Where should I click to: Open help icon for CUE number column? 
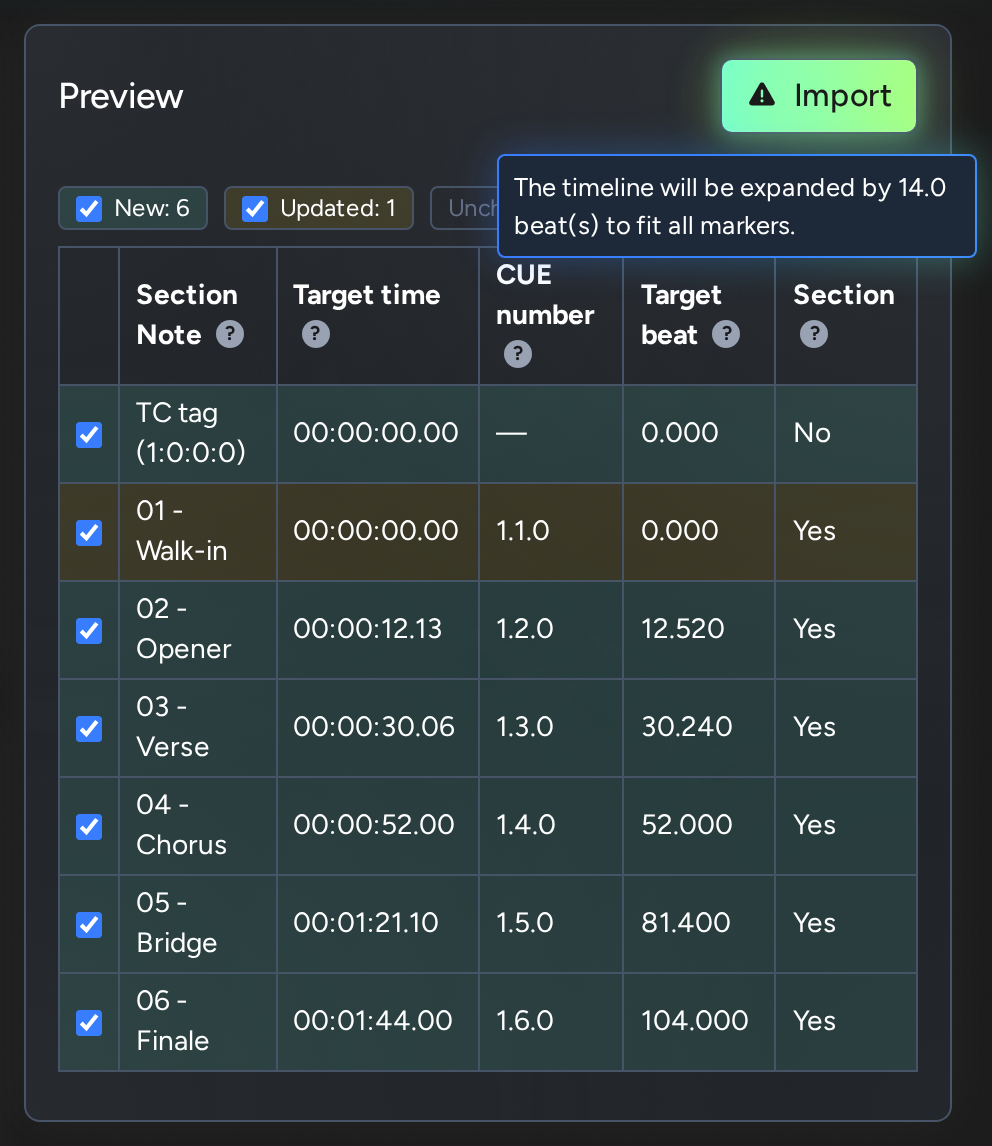(x=518, y=354)
